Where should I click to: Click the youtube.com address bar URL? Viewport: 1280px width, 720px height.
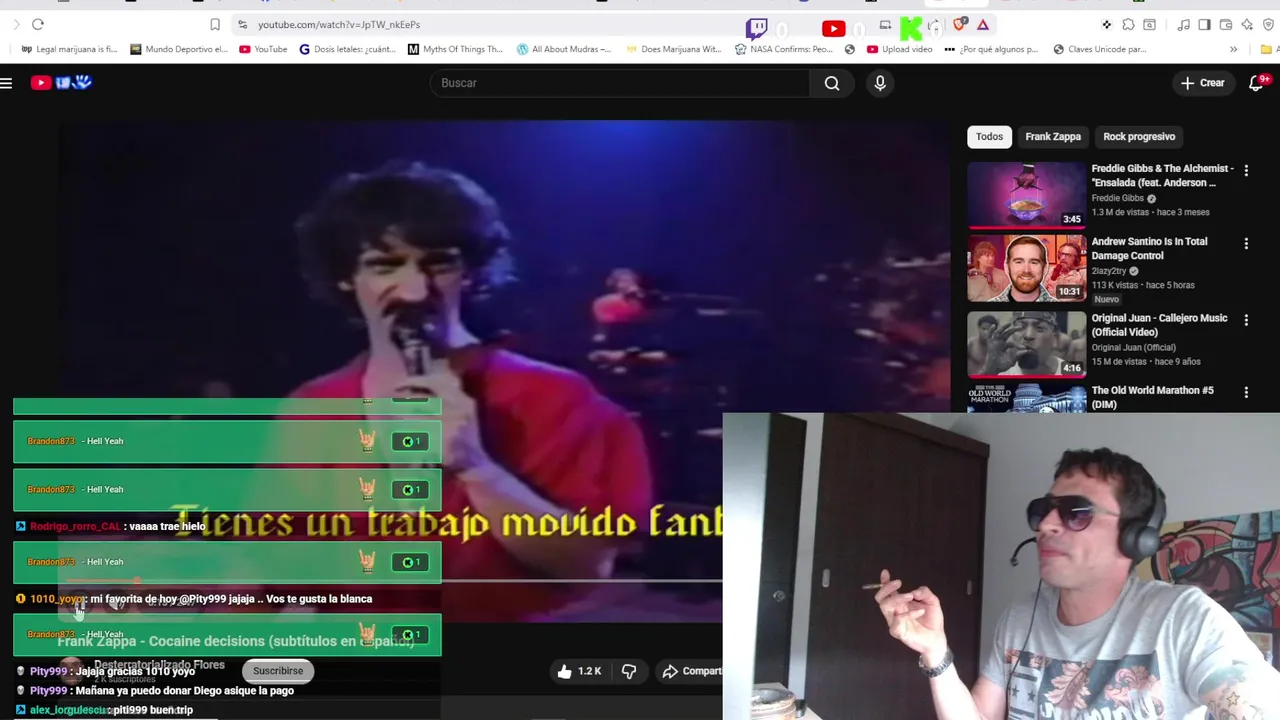(339, 24)
